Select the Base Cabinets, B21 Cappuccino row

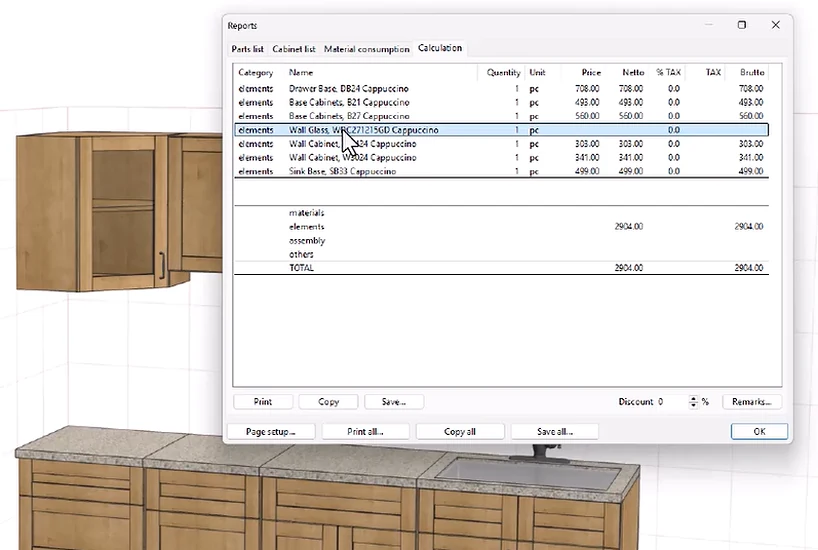pos(501,102)
